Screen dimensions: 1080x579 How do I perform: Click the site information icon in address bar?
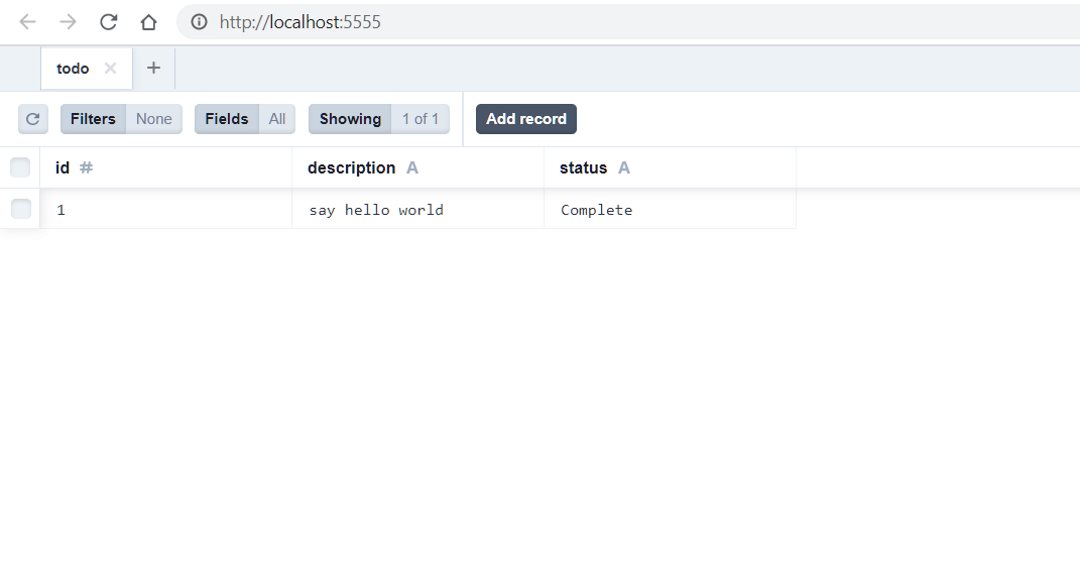point(199,22)
